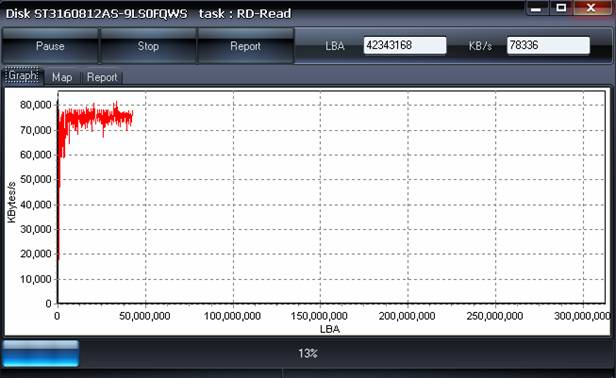
Task: Open the Report tab below toolbar
Action: pyautogui.click(x=102, y=77)
